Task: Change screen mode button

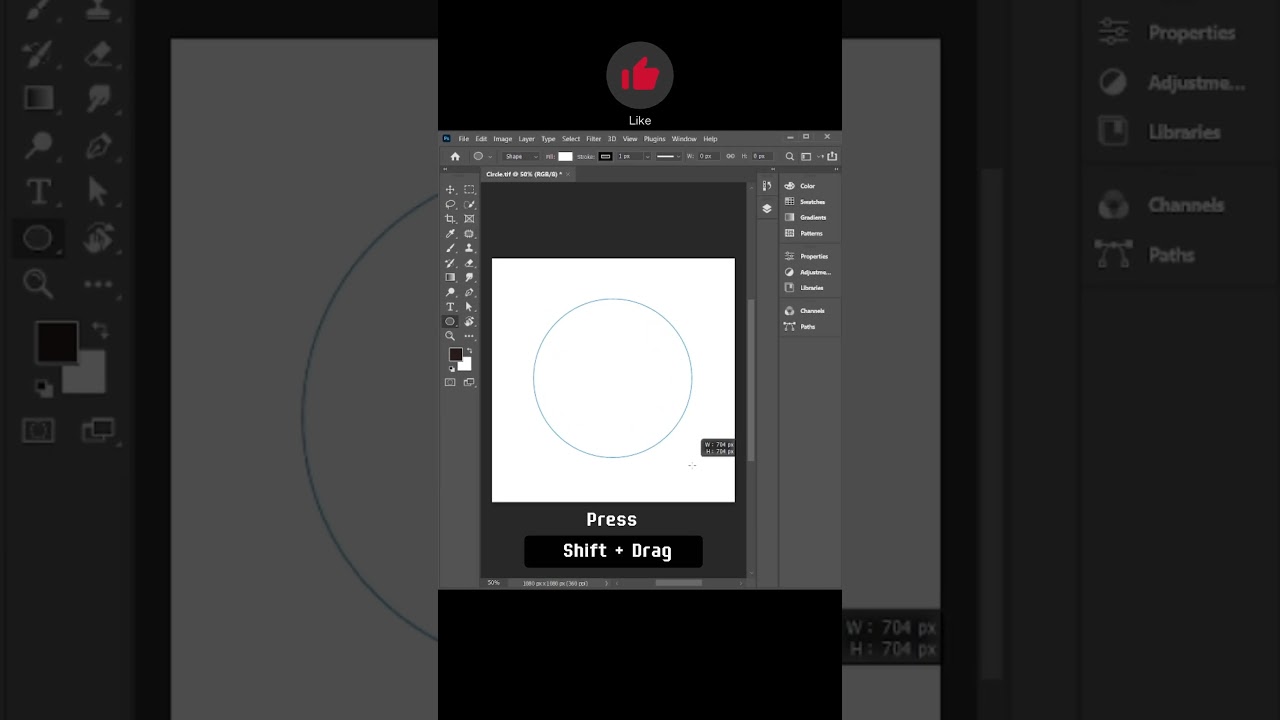Action: pyautogui.click(x=469, y=382)
